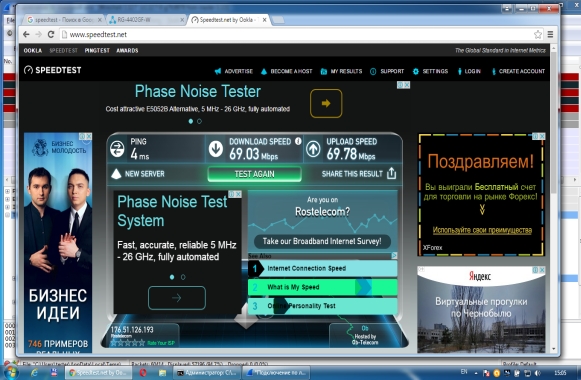Bookmark the page with the star icon
This screenshot has width=581, height=380.
[538, 34]
